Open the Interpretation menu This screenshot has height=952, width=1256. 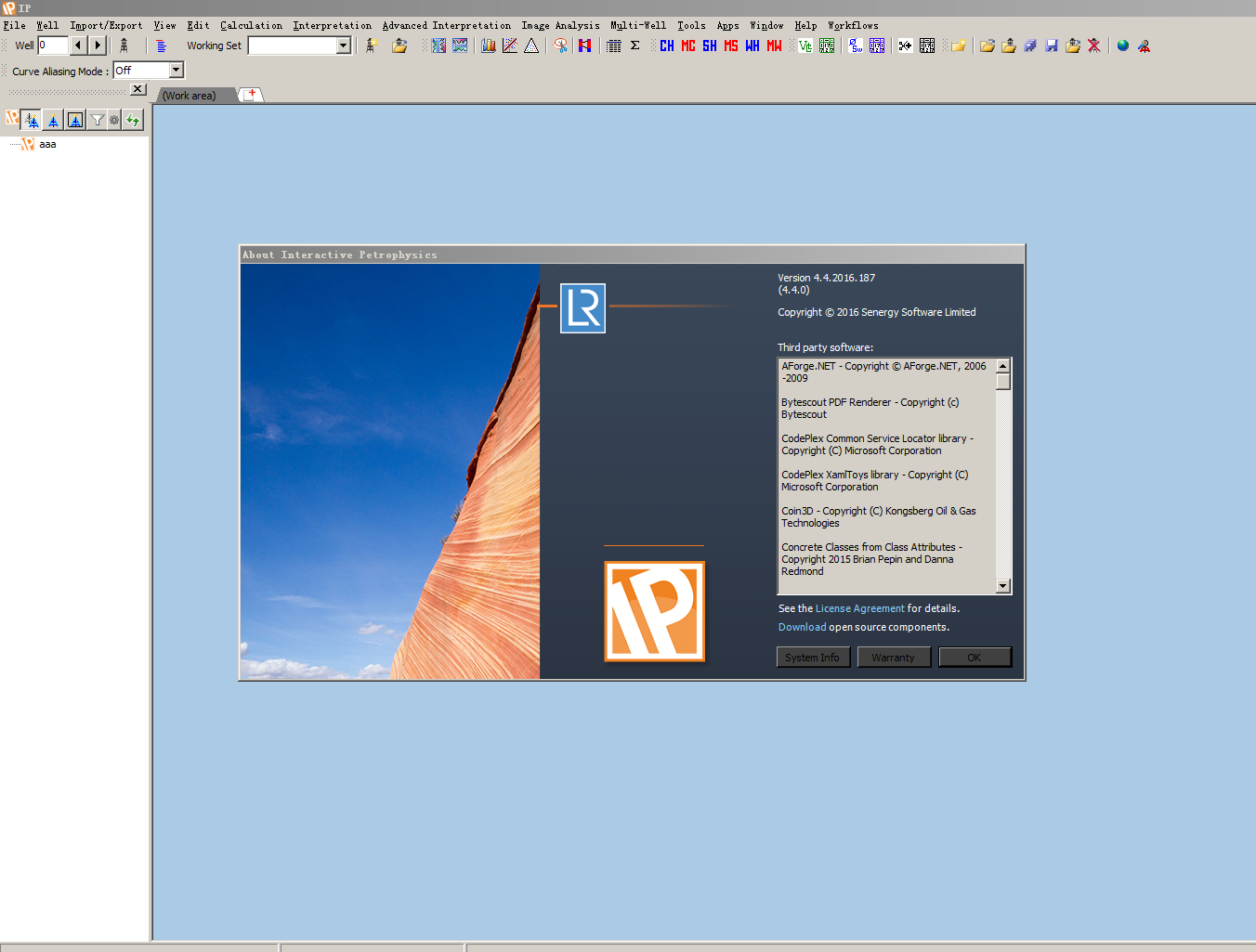pyautogui.click(x=333, y=26)
